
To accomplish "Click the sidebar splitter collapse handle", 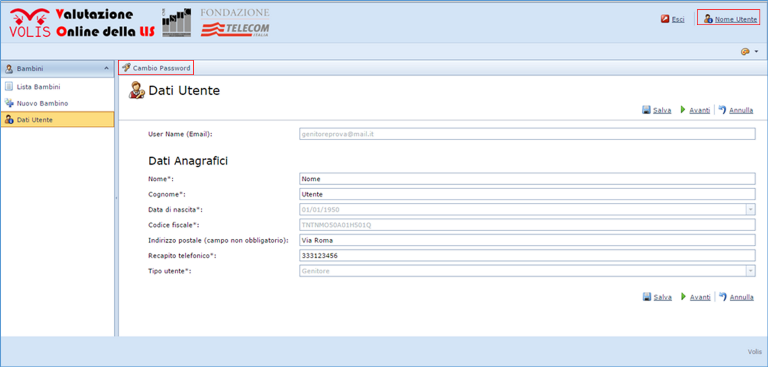I will pyautogui.click(x=117, y=198).
